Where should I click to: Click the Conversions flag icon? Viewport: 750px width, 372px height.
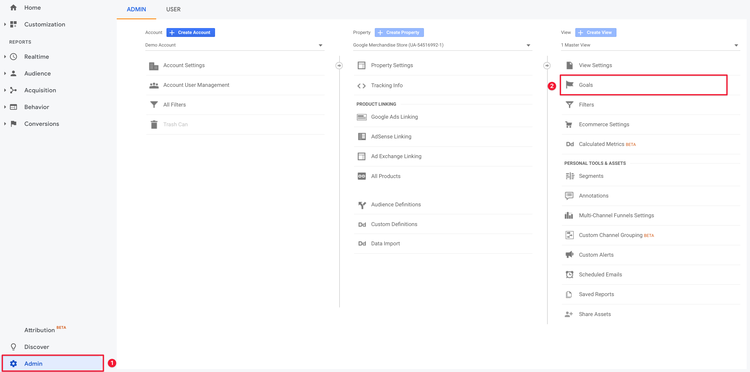(13, 124)
